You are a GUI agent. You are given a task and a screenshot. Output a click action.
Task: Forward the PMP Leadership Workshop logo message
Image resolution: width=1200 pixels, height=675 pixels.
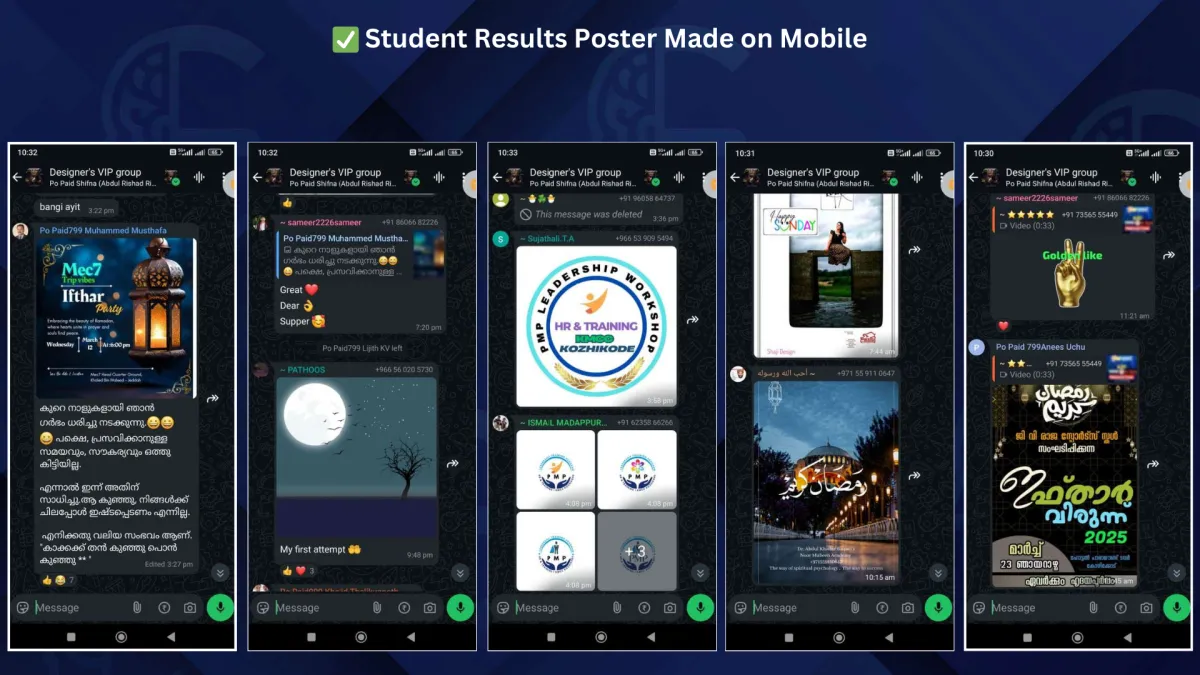tap(692, 320)
